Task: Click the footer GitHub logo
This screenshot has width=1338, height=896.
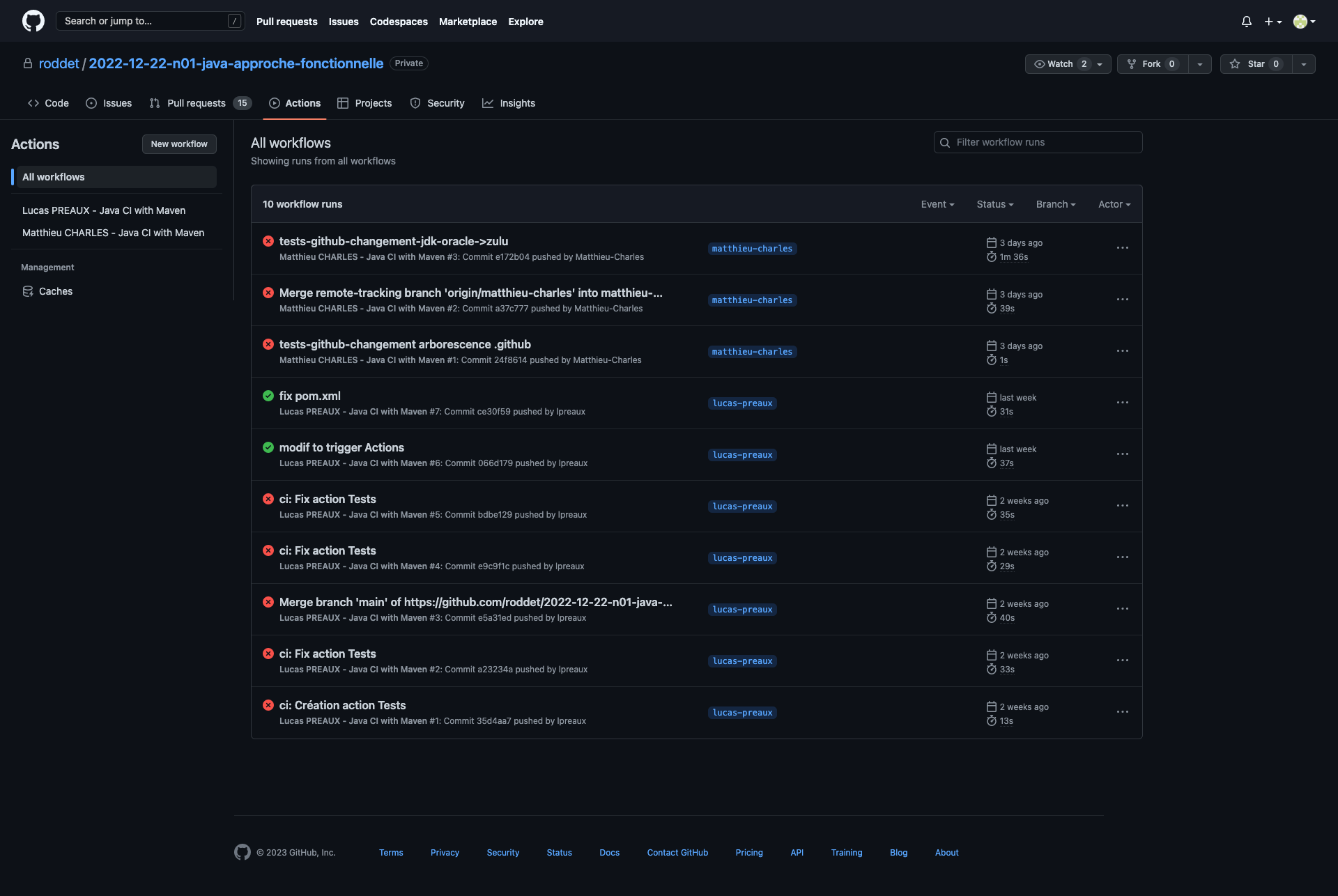Action: click(243, 852)
